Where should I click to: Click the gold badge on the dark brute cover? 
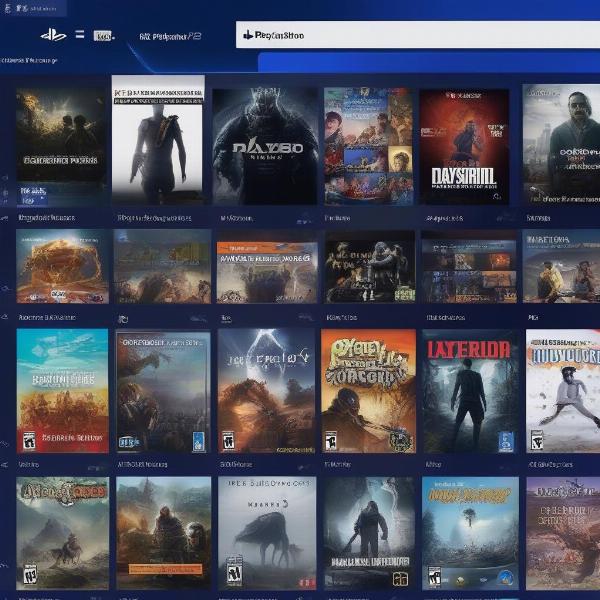click(x=400, y=579)
